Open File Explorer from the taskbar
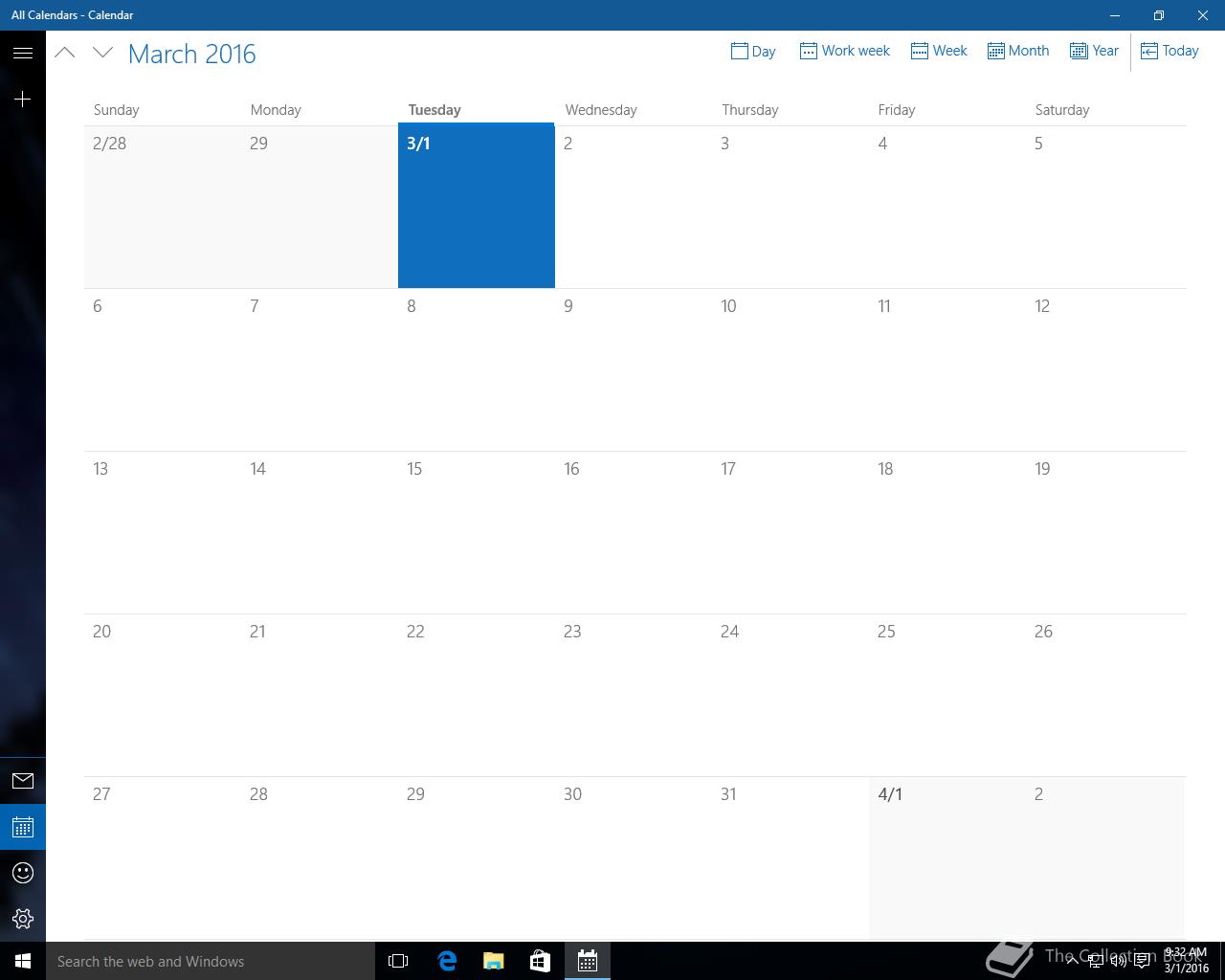Screen dimensions: 1225x980 click(x=493, y=961)
